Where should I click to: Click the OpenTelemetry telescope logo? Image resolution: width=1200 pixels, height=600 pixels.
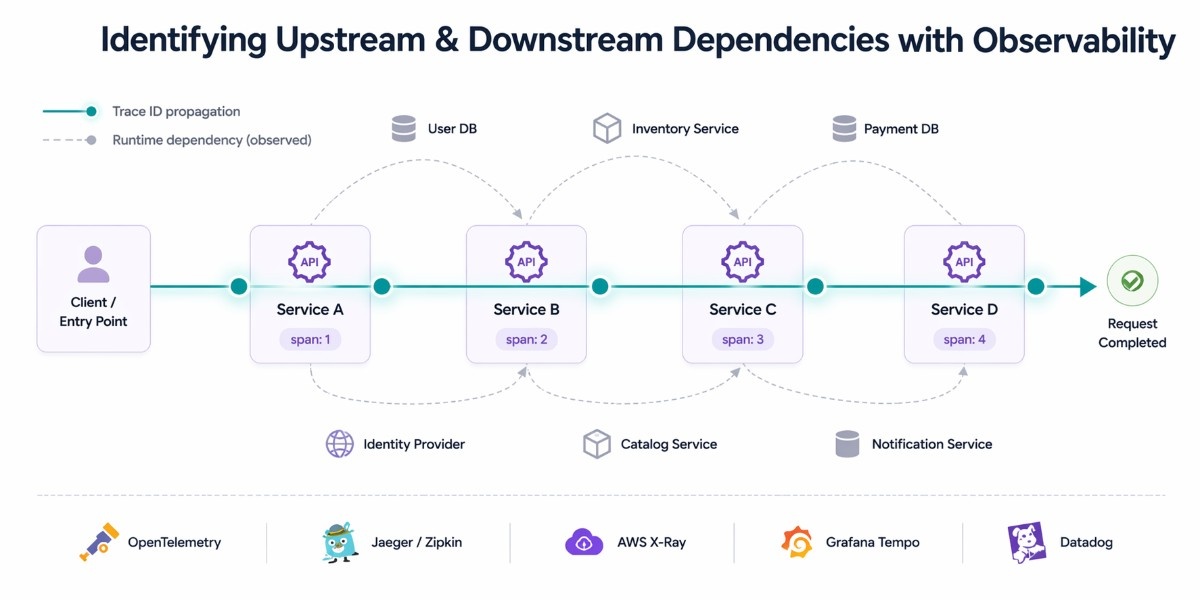coord(100,542)
